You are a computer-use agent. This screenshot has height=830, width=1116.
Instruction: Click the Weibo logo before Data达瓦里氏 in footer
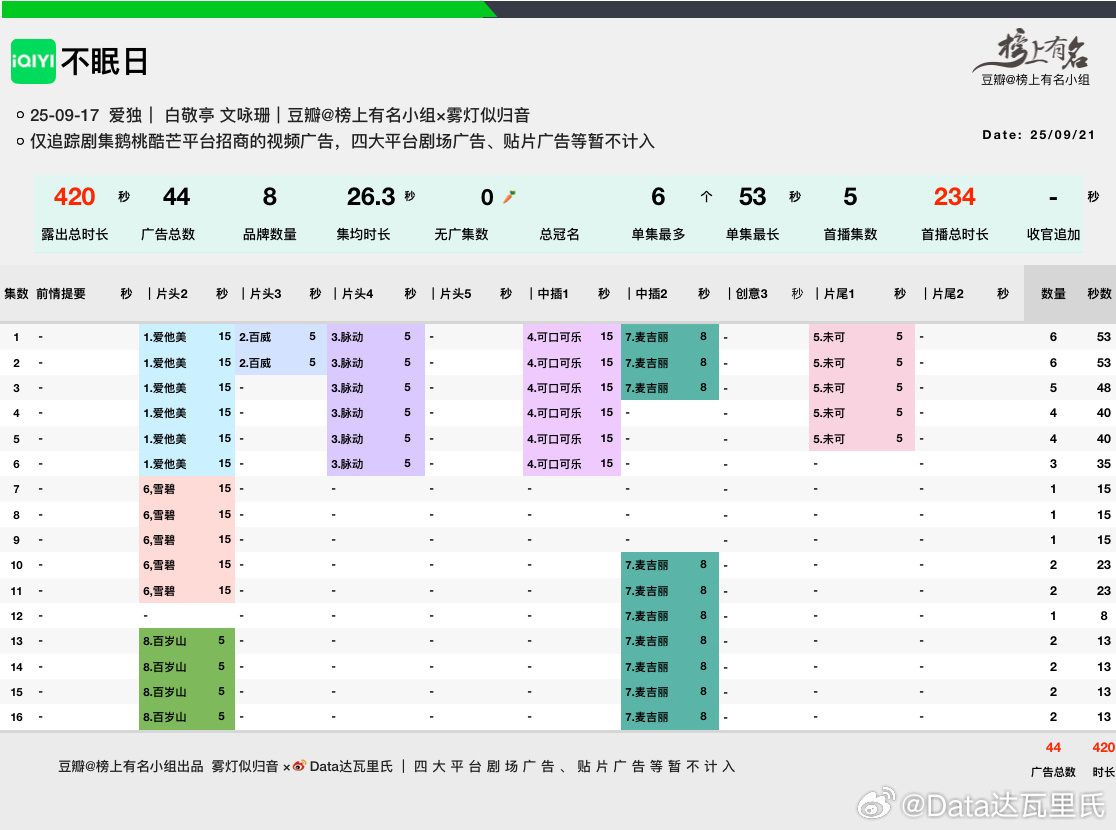point(299,767)
